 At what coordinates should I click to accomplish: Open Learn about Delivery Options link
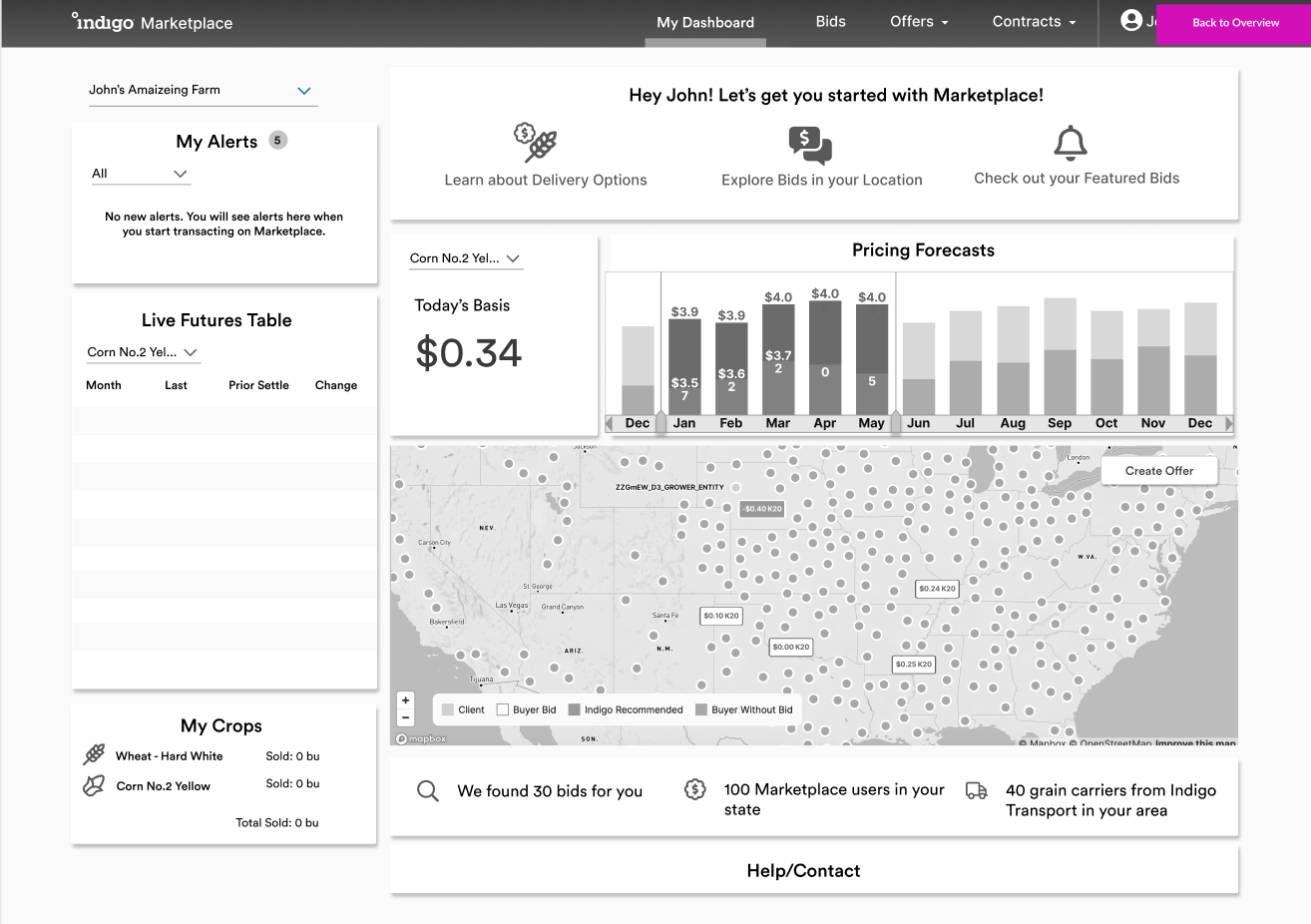coord(546,181)
